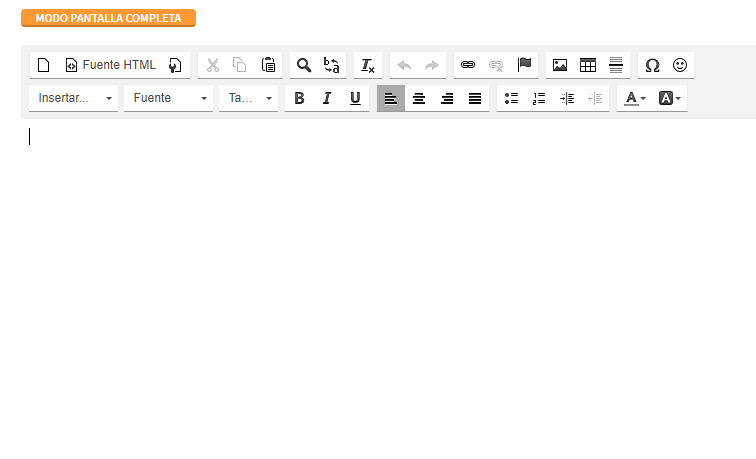Remove link with the unlink icon

[496, 65]
